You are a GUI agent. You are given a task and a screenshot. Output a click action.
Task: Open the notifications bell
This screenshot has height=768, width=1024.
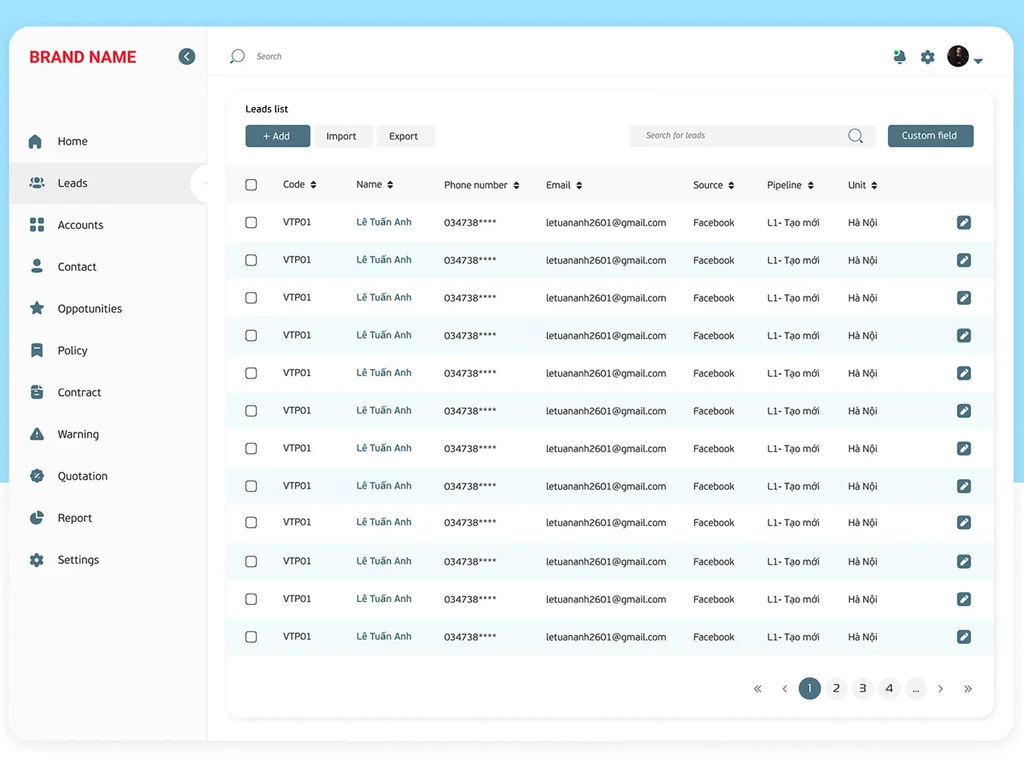pyautogui.click(x=899, y=57)
